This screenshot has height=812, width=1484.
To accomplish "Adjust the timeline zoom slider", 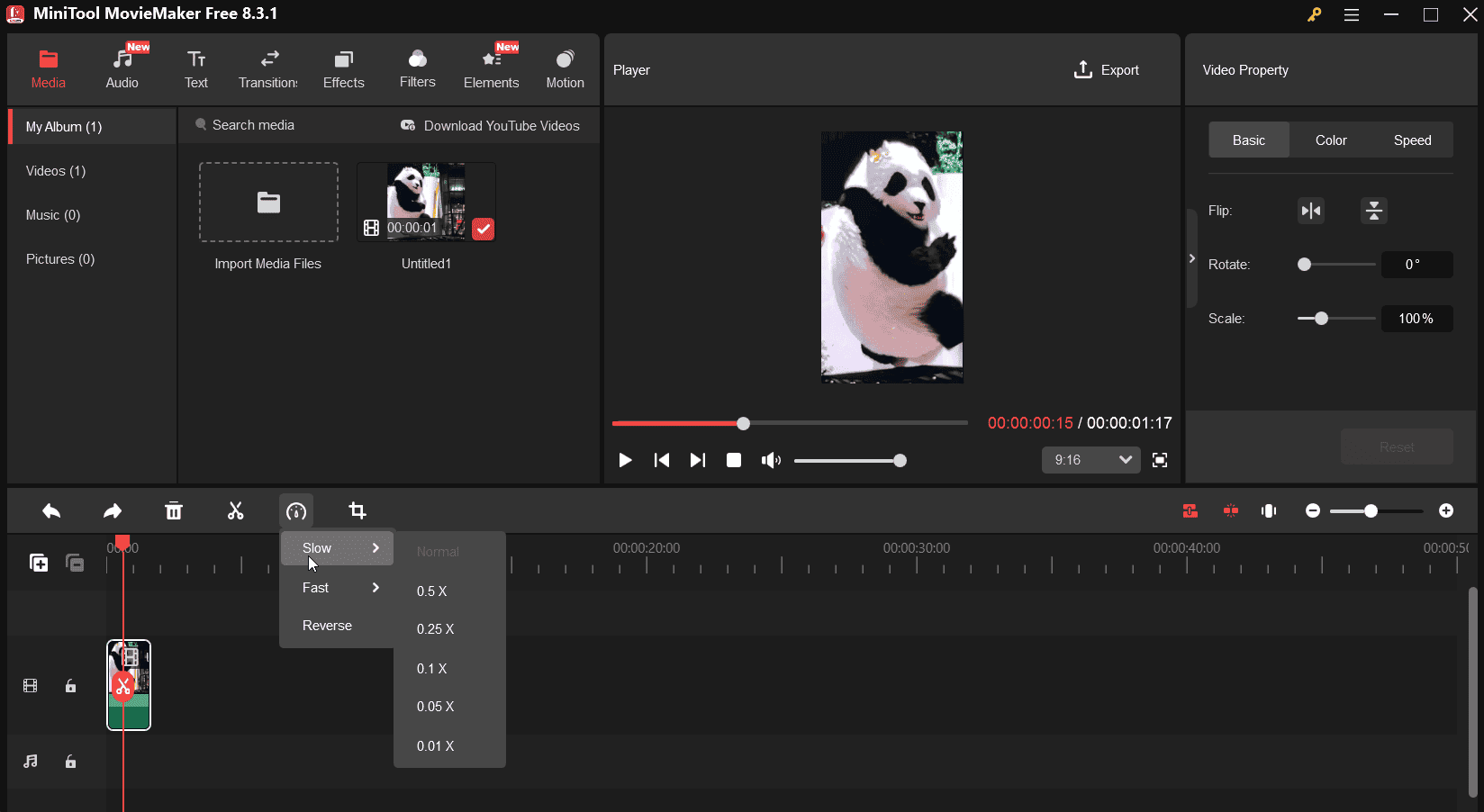I will click(1371, 510).
